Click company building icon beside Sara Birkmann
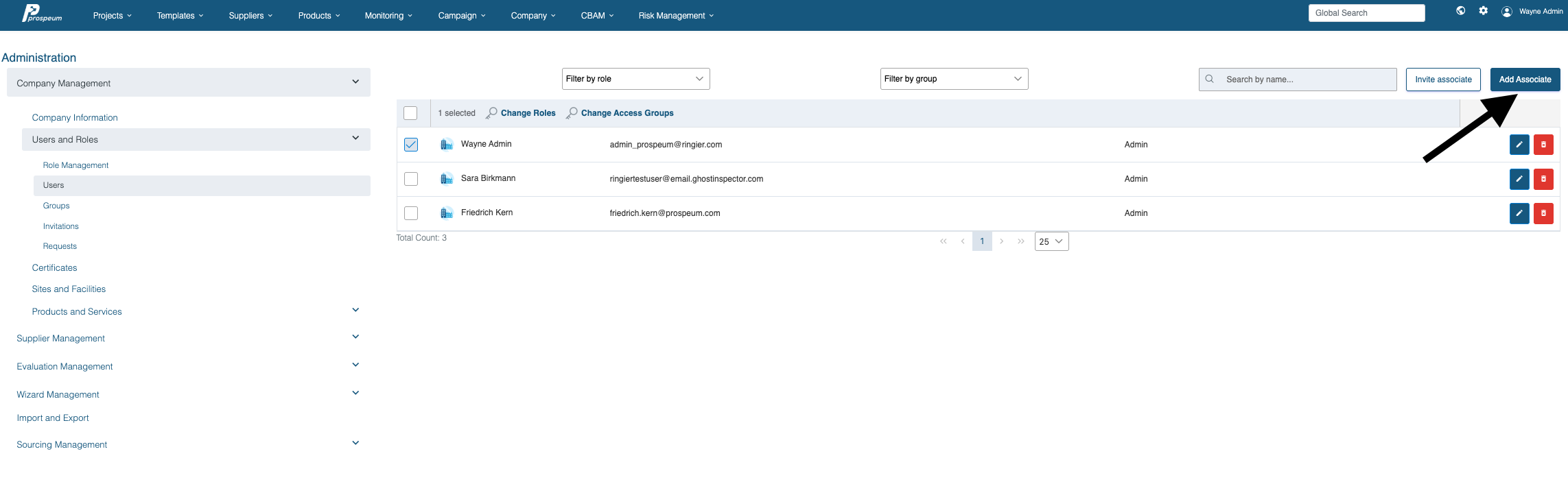This screenshot has width=1568, height=484. pos(447,179)
